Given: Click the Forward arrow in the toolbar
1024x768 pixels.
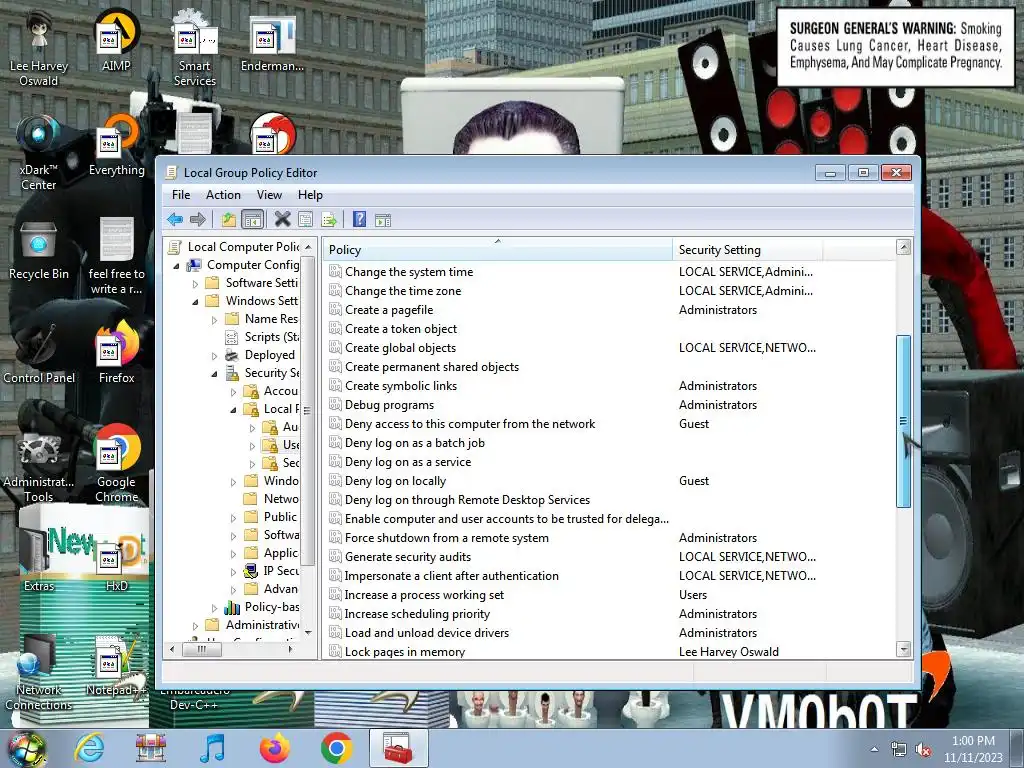Looking at the screenshot, I should (197, 219).
